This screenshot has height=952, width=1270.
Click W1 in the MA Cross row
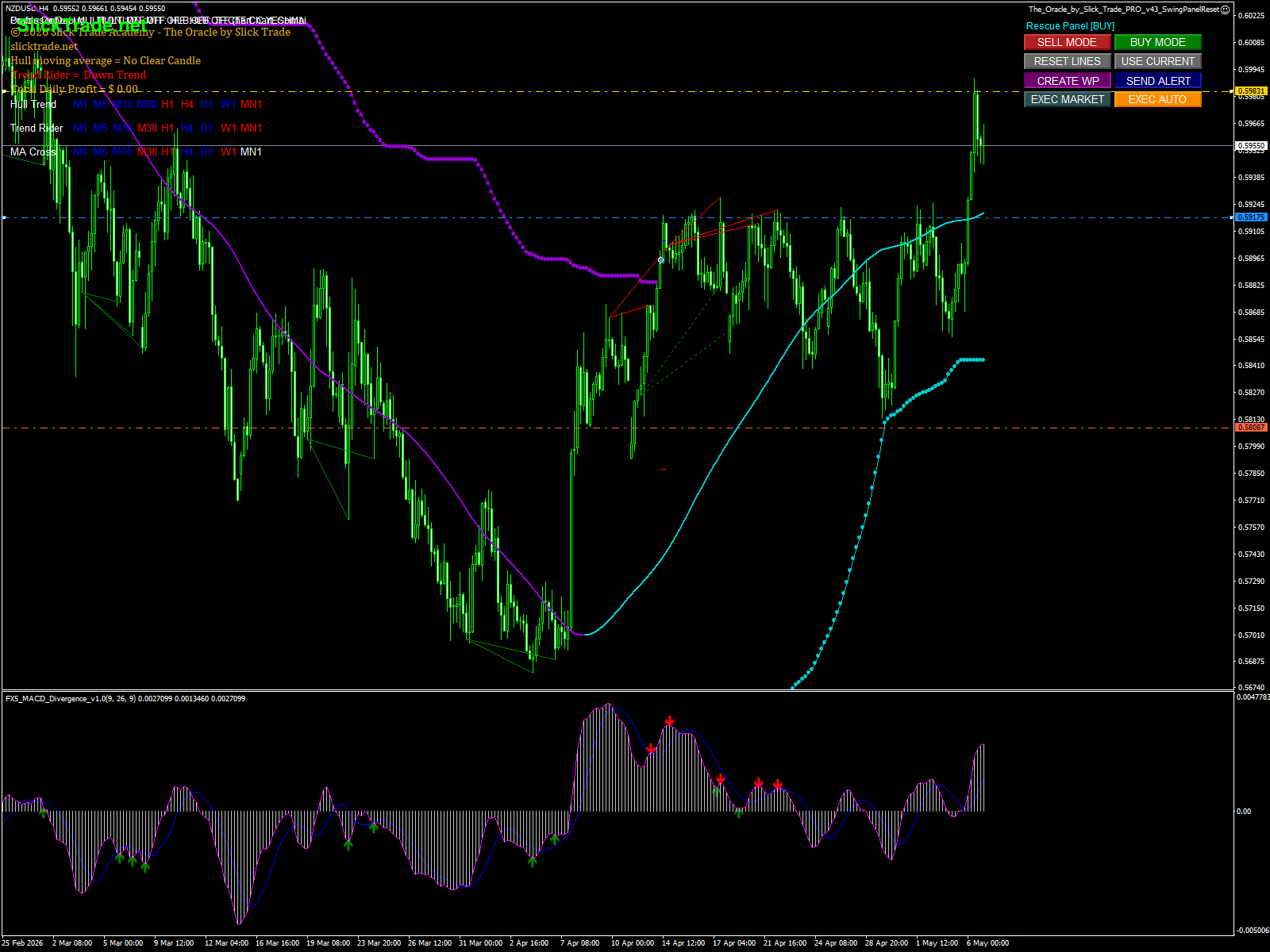pos(229,152)
